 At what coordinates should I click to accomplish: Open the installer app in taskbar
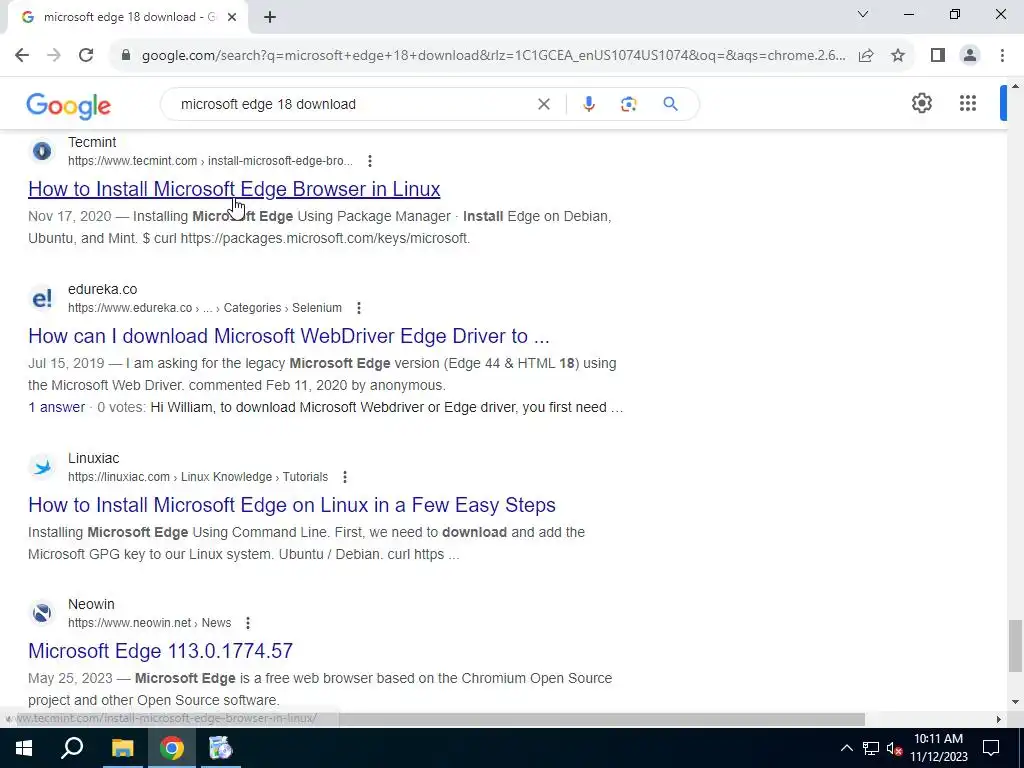221,748
